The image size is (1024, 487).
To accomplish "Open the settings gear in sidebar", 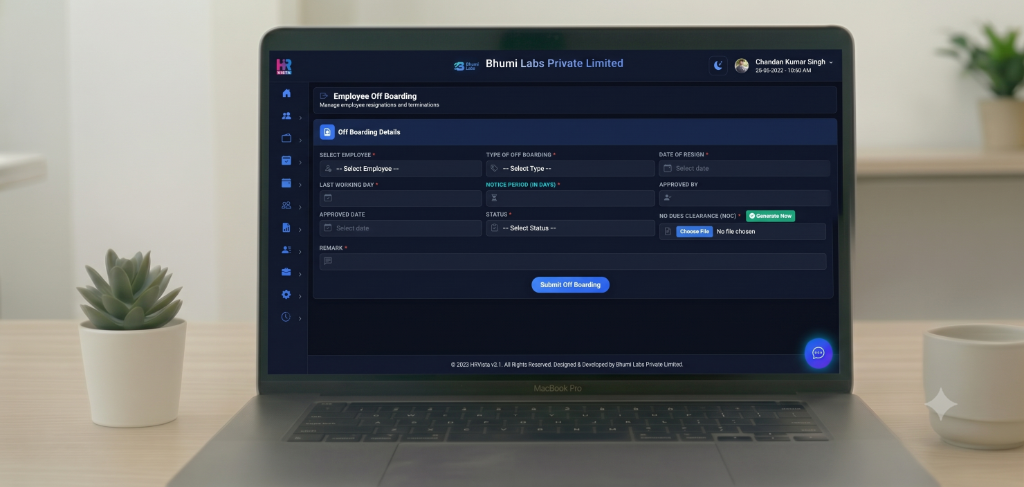I will tap(286, 294).
